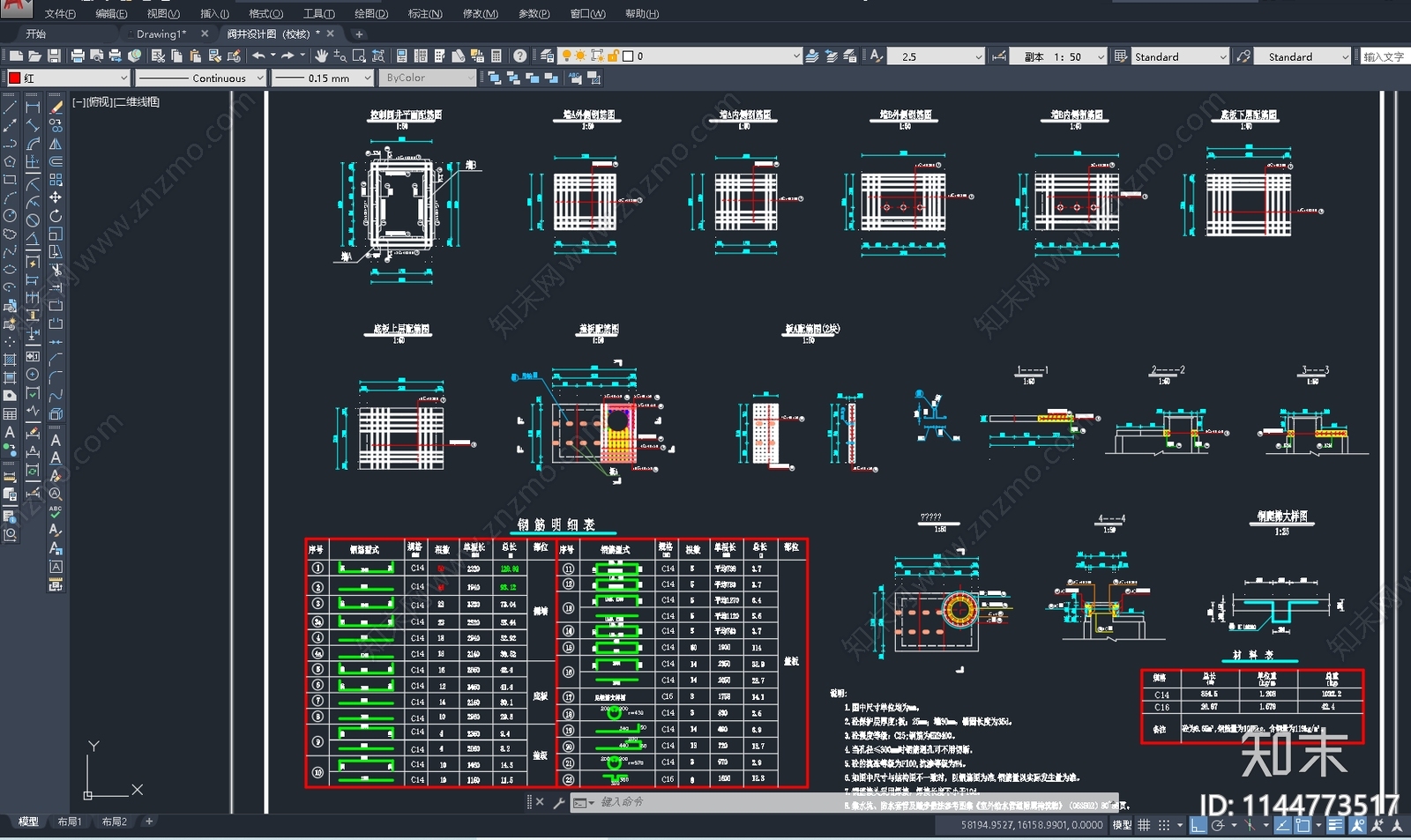Select the multiline Text A tool
The image size is (1411, 840).
(x=10, y=433)
